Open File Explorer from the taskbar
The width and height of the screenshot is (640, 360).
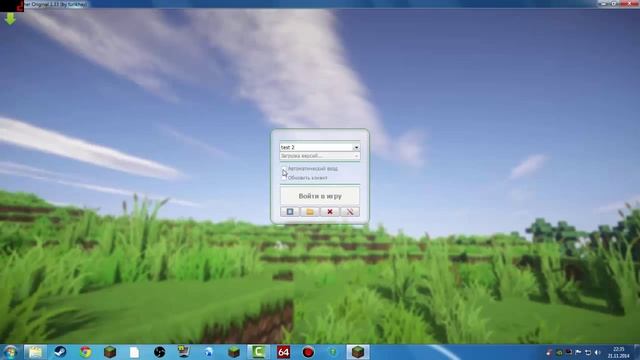coord(35,352)
